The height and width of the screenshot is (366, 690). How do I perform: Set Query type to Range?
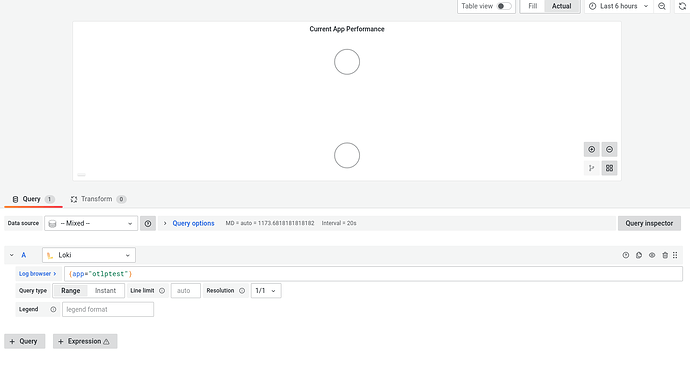pyautogui.click(x=70, y=291)
